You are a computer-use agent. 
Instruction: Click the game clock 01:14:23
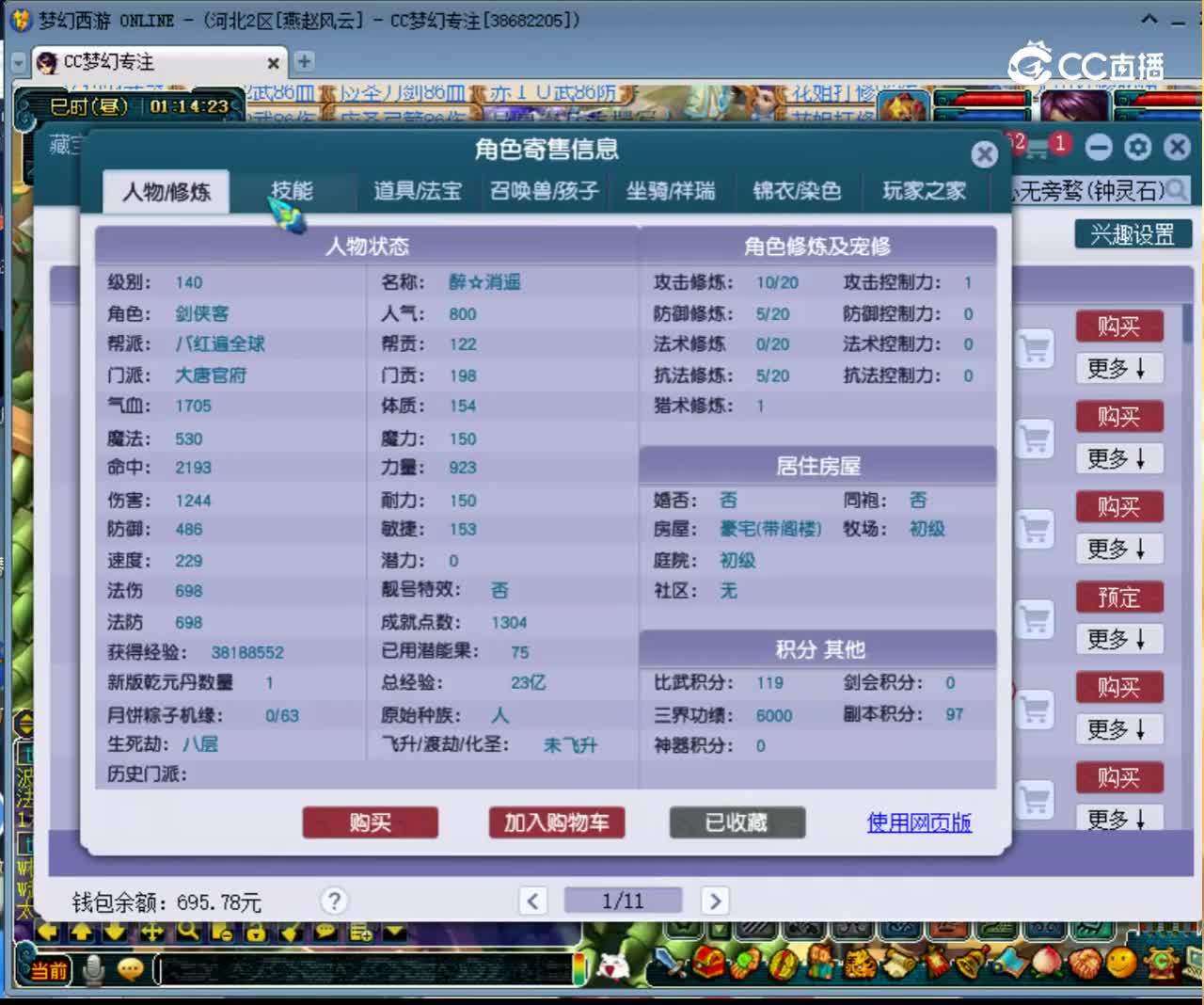(x=189, y=106)
